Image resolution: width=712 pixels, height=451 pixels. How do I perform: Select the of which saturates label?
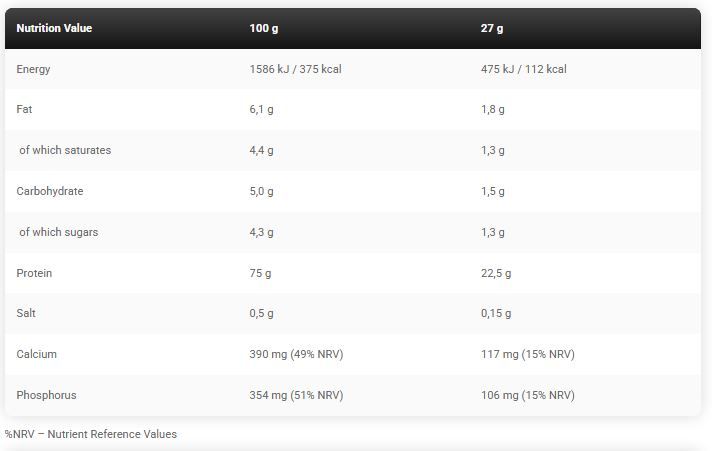coord(65,150)
